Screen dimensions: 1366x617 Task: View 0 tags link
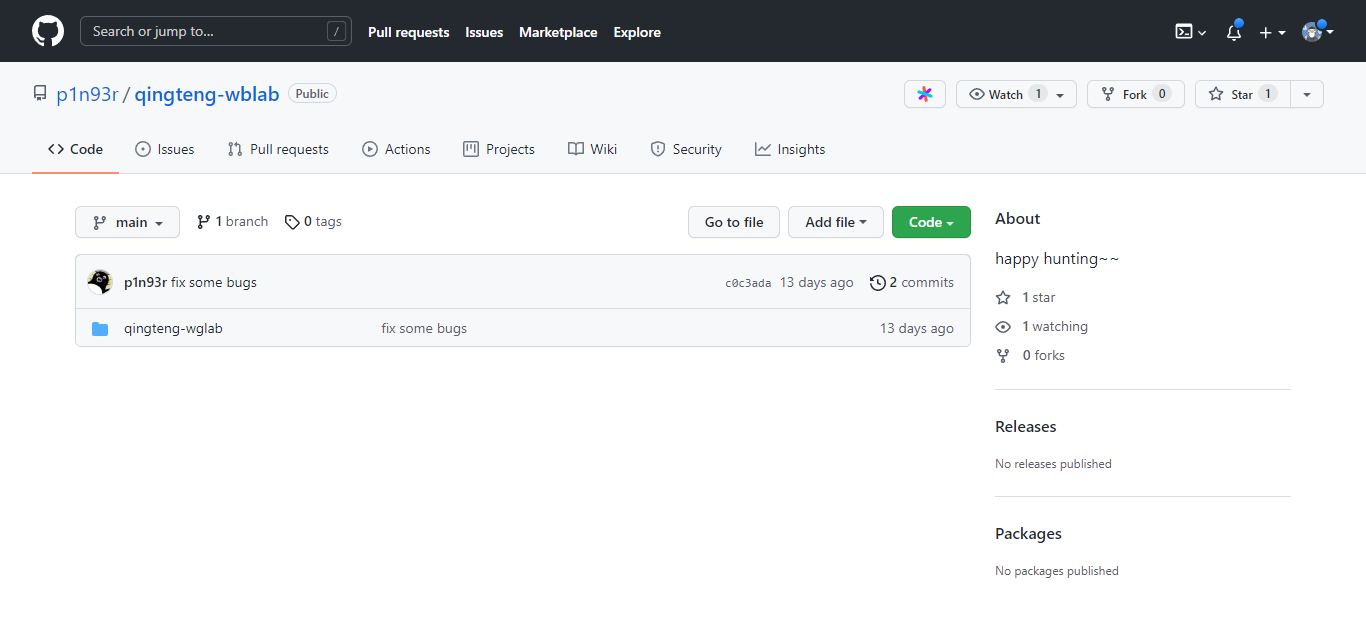[313, 222]
